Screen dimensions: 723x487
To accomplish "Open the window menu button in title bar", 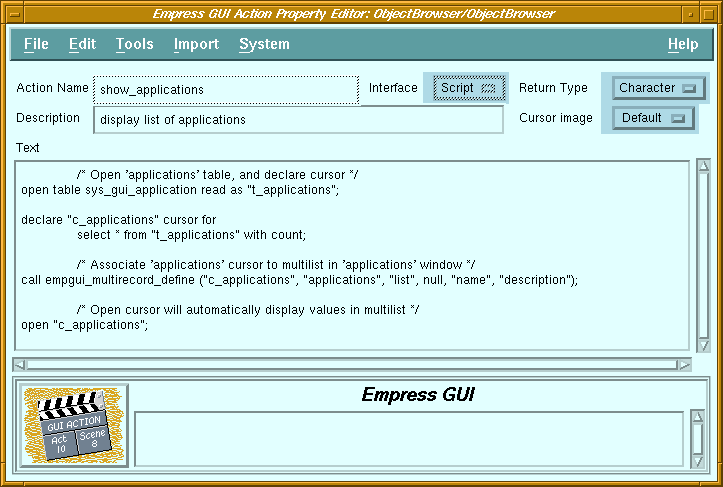I will (14, 14).
